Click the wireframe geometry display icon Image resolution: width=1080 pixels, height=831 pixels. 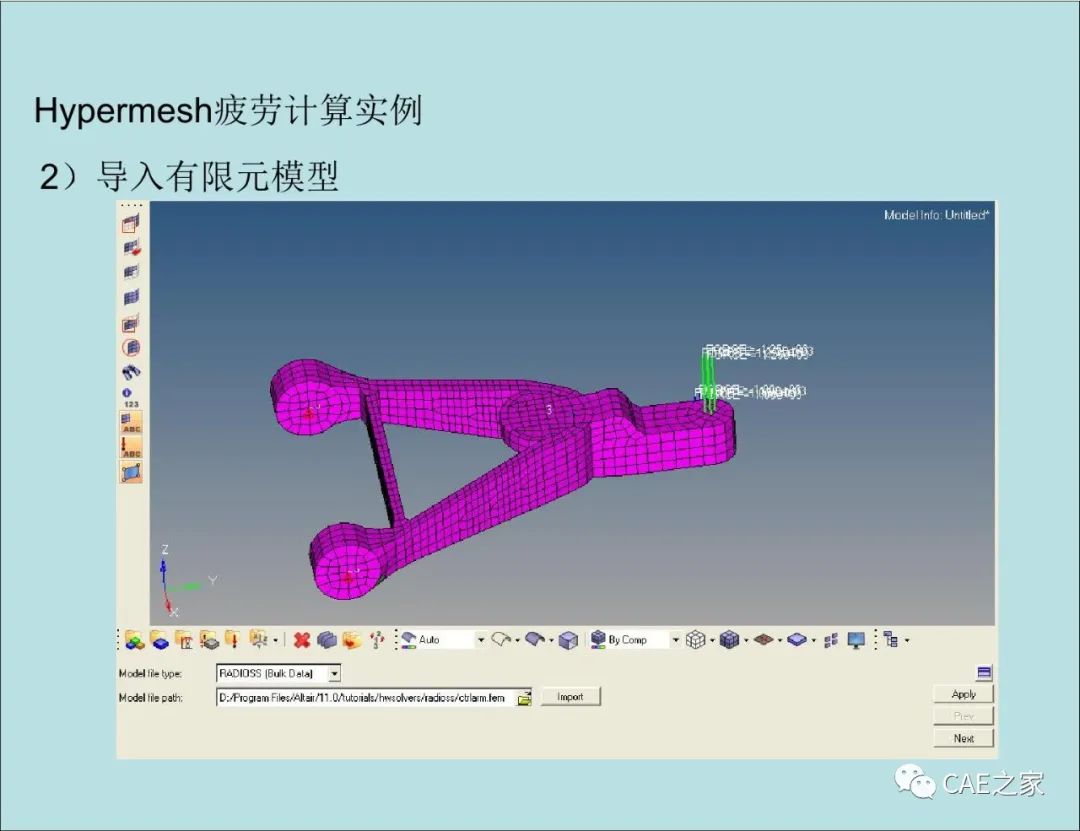click(x=501, y=639)
